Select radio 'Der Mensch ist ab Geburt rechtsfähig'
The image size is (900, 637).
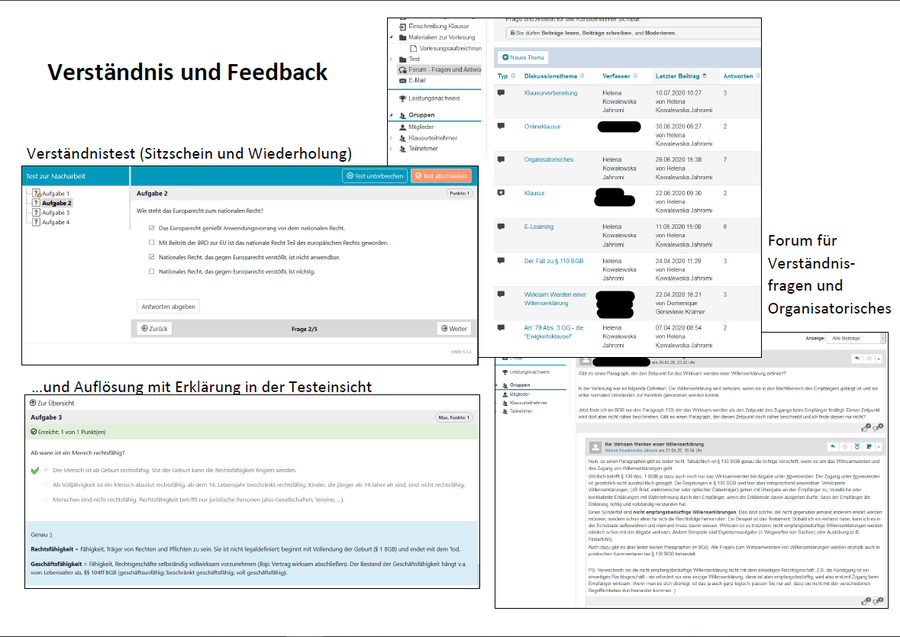pyautogui.click(x=46, y=470)
